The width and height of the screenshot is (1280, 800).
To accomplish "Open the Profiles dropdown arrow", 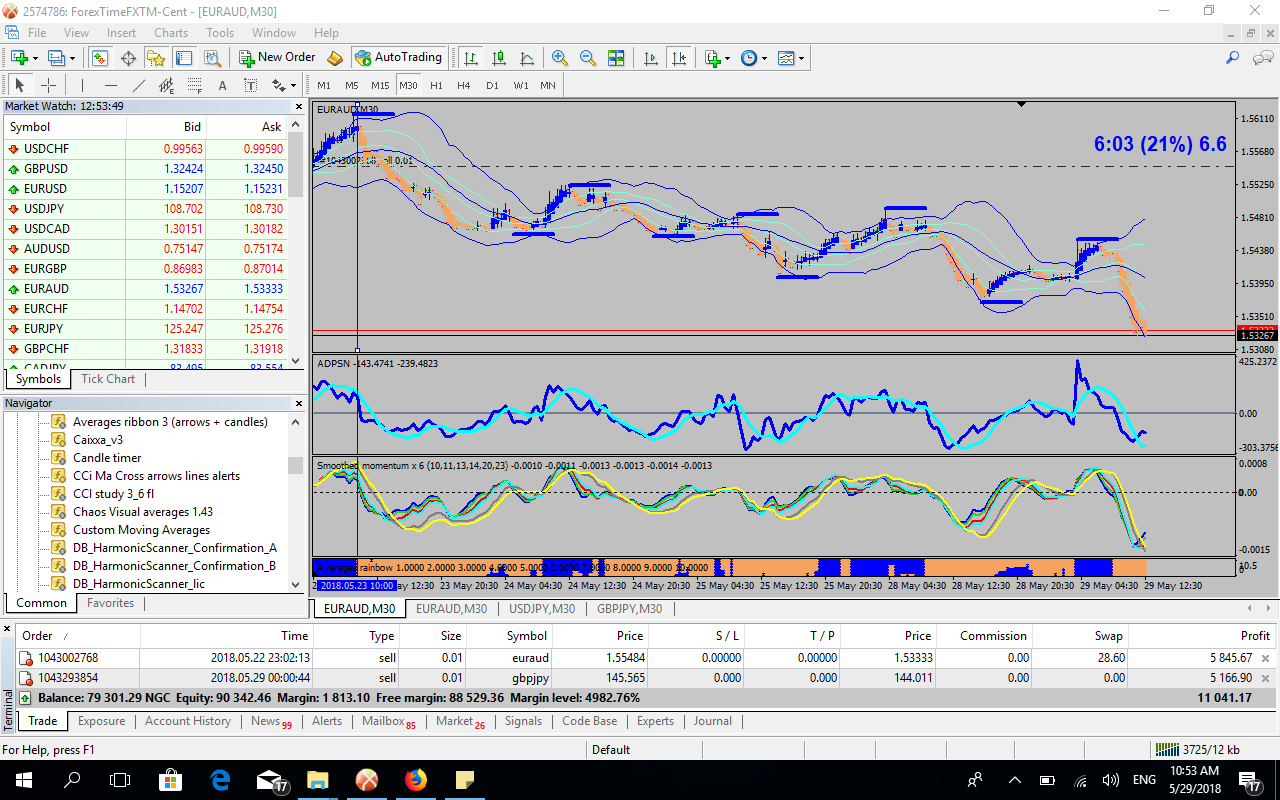I will point(70,58).
